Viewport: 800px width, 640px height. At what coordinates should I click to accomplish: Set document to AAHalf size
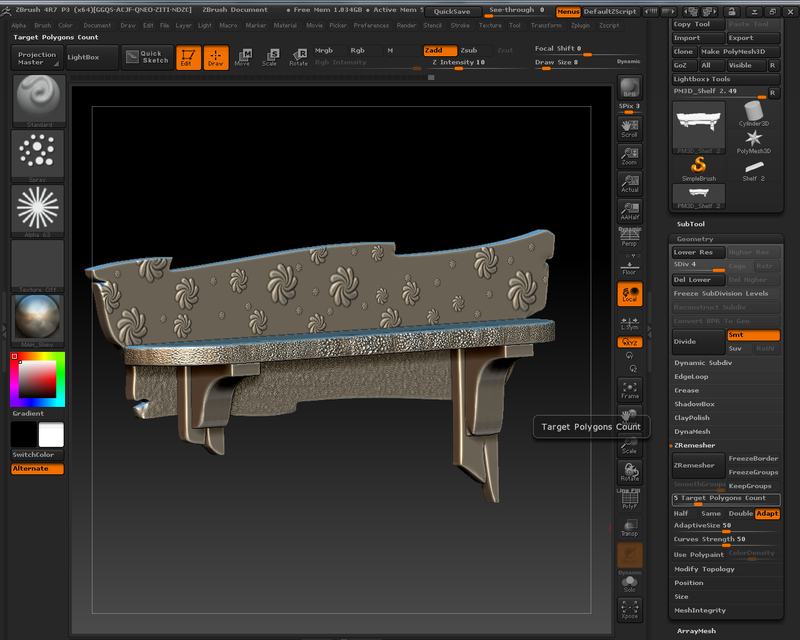tap(630, 211)
